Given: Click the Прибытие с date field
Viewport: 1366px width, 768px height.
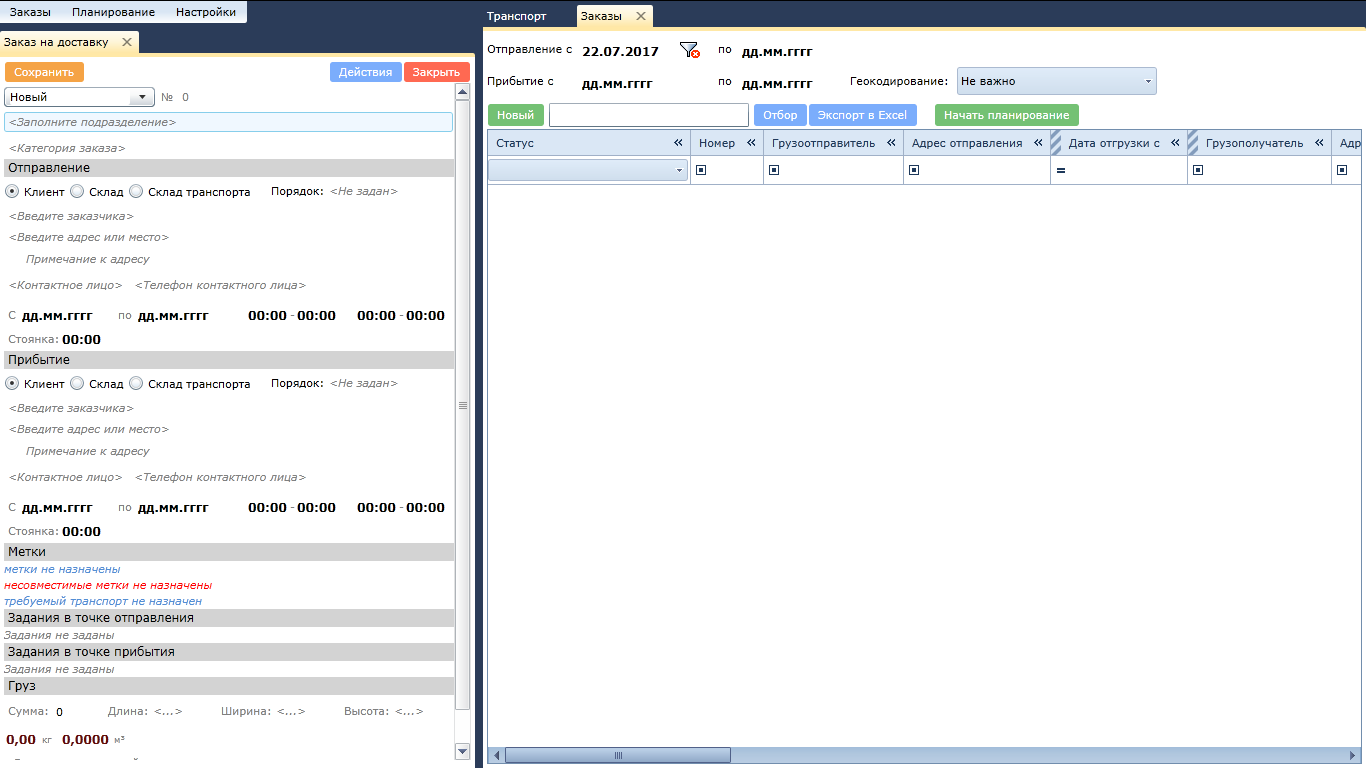Looking at the screenshot, I should click(617, 83).
